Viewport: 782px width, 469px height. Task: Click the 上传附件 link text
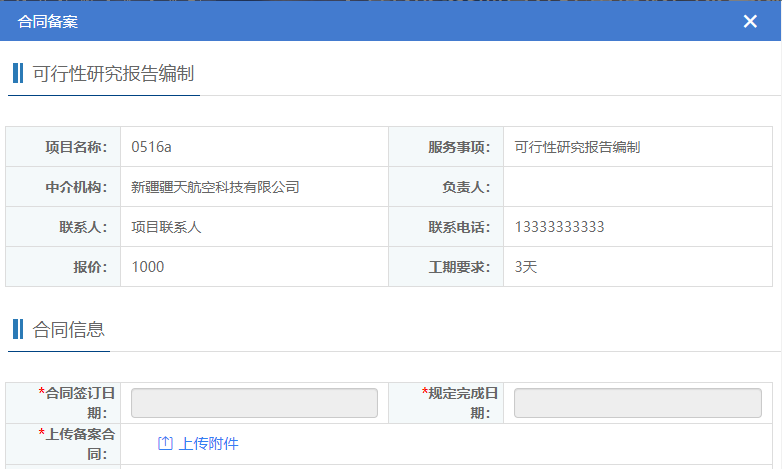(x=209, y=444)
